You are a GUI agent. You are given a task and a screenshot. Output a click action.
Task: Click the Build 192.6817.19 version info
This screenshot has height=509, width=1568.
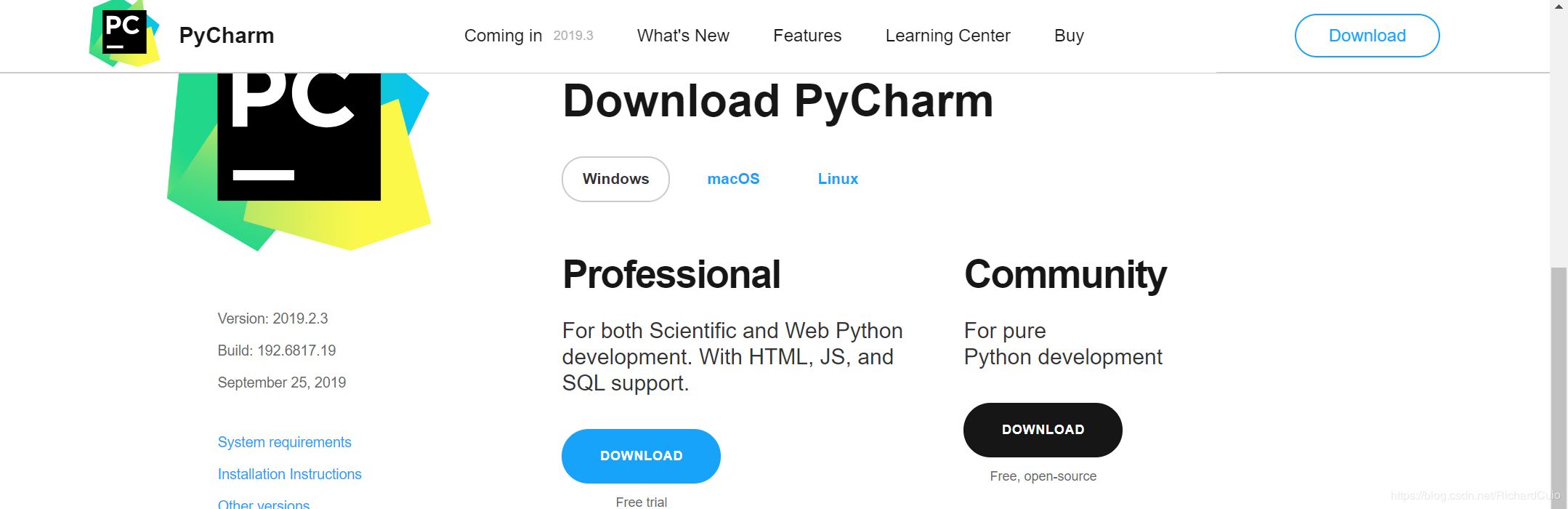(276, 350)
